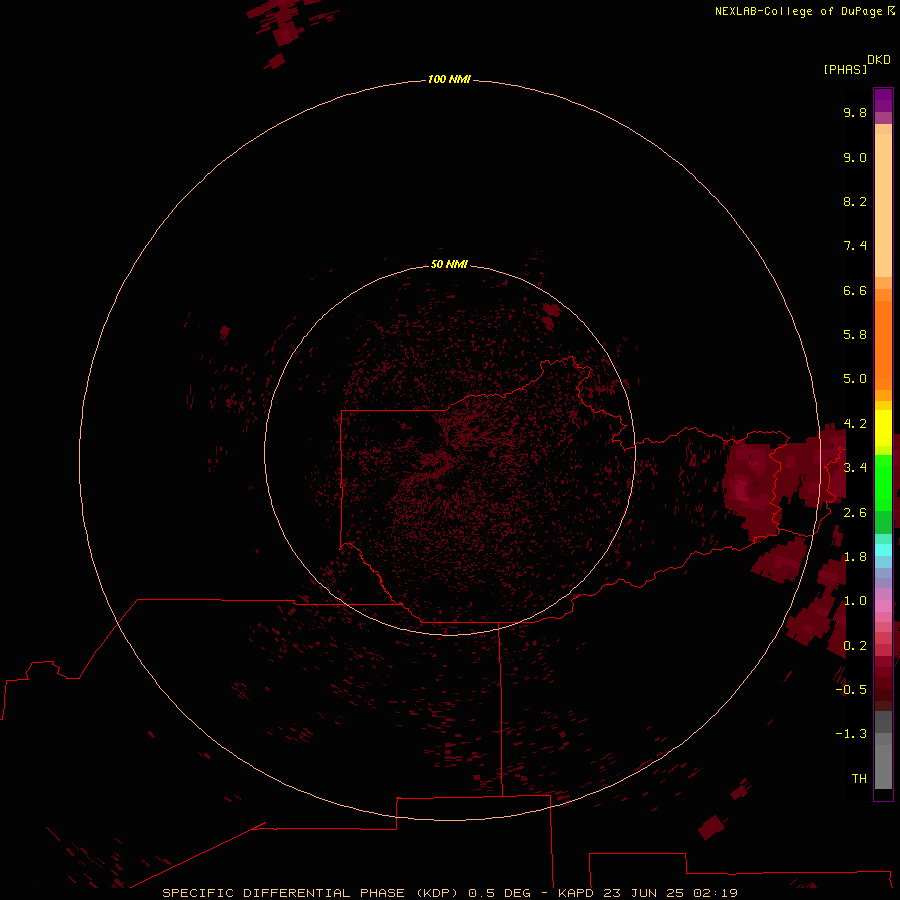Click the 8.2 legend value
Image resolution: width=900 pixels, height=900 pixels.
coord(855,201)
